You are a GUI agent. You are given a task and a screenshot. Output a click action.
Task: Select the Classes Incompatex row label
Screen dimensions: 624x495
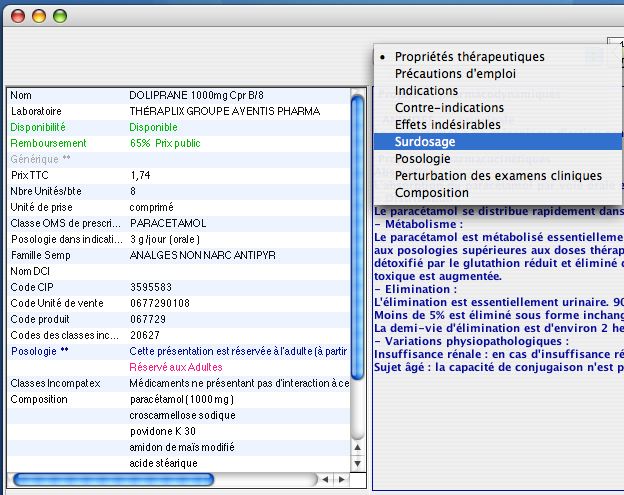coord(55,383)
